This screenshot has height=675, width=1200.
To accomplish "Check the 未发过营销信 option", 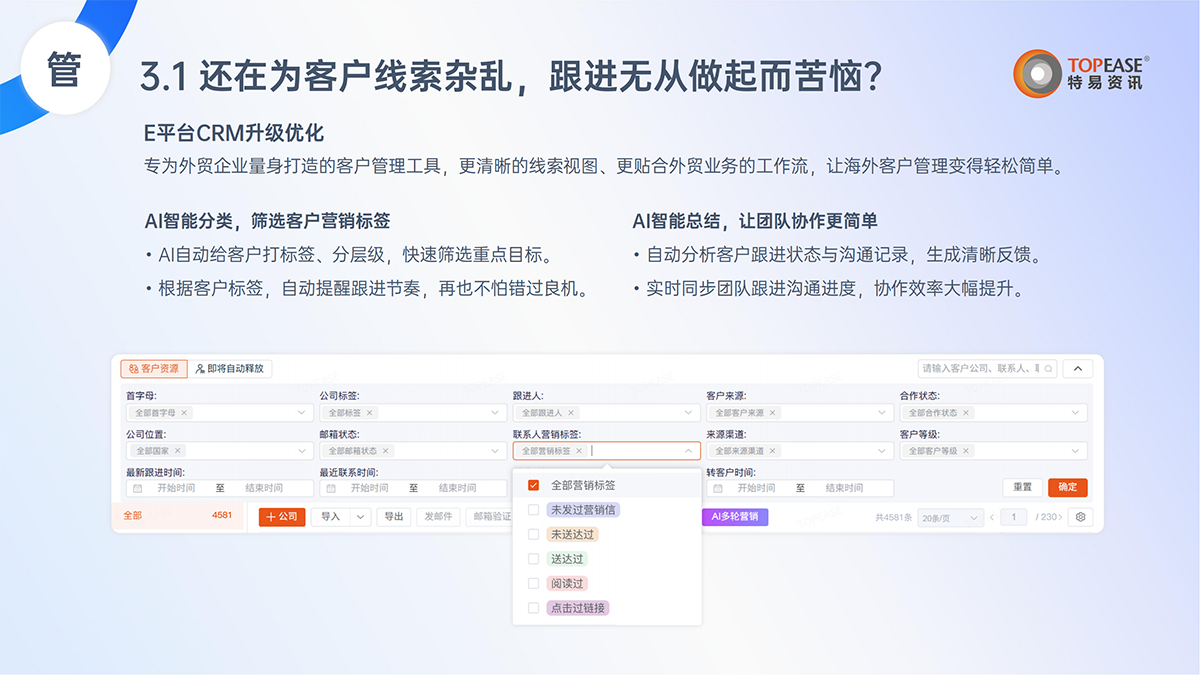I will point(533,510).
